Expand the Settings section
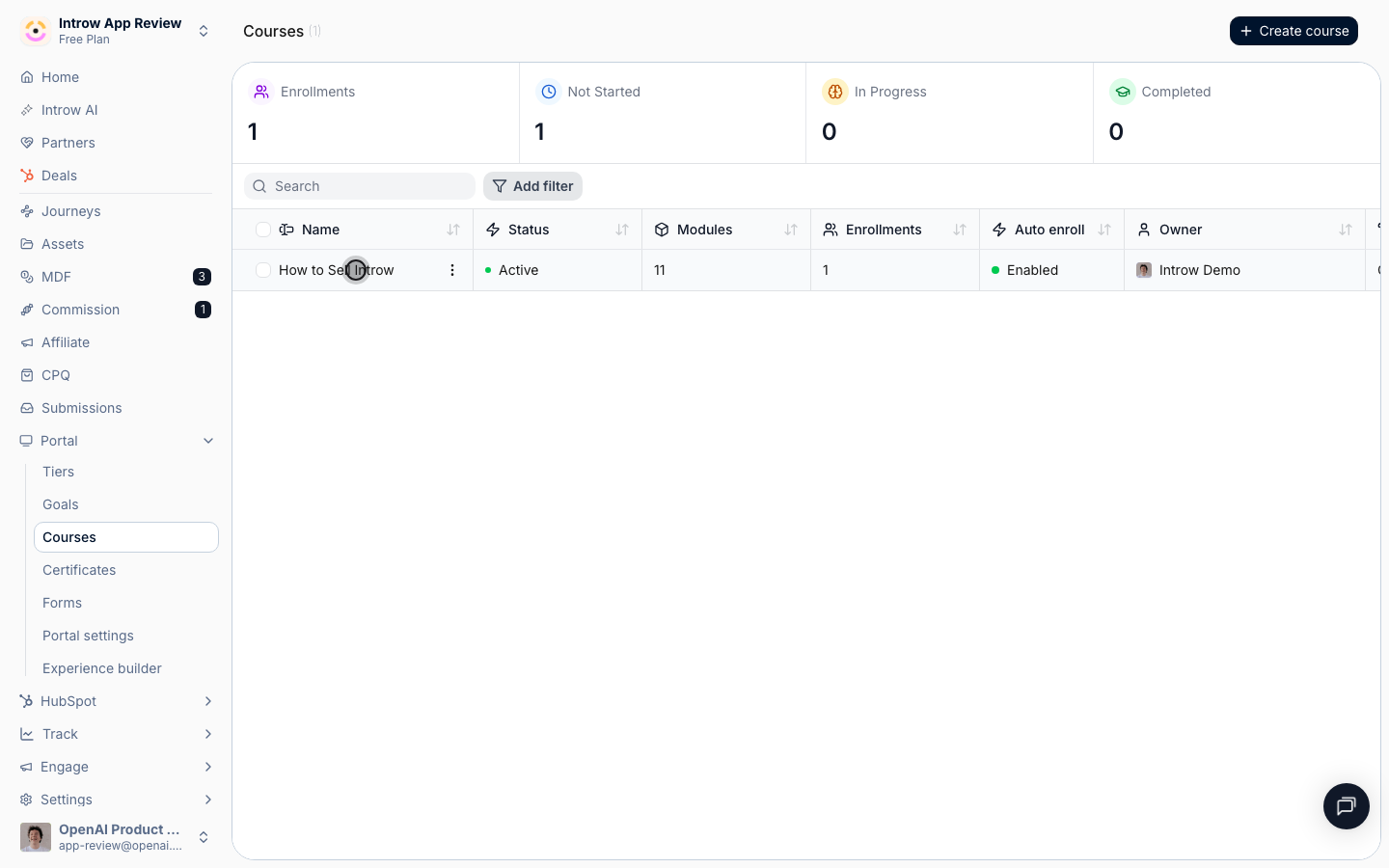 click(208, 800)
